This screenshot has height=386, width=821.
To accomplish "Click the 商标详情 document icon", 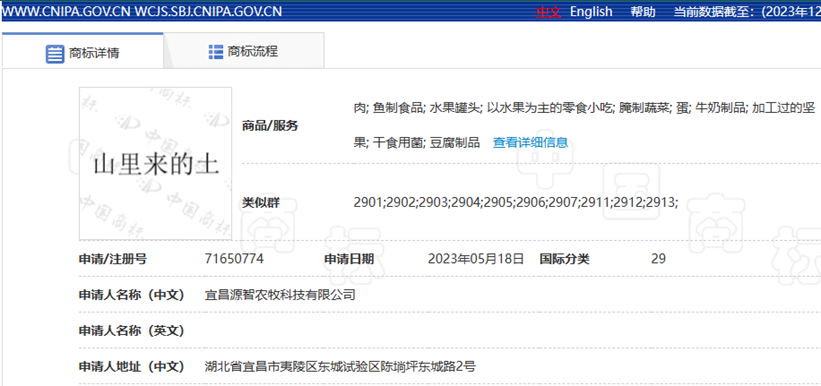I will click(54, 53).
